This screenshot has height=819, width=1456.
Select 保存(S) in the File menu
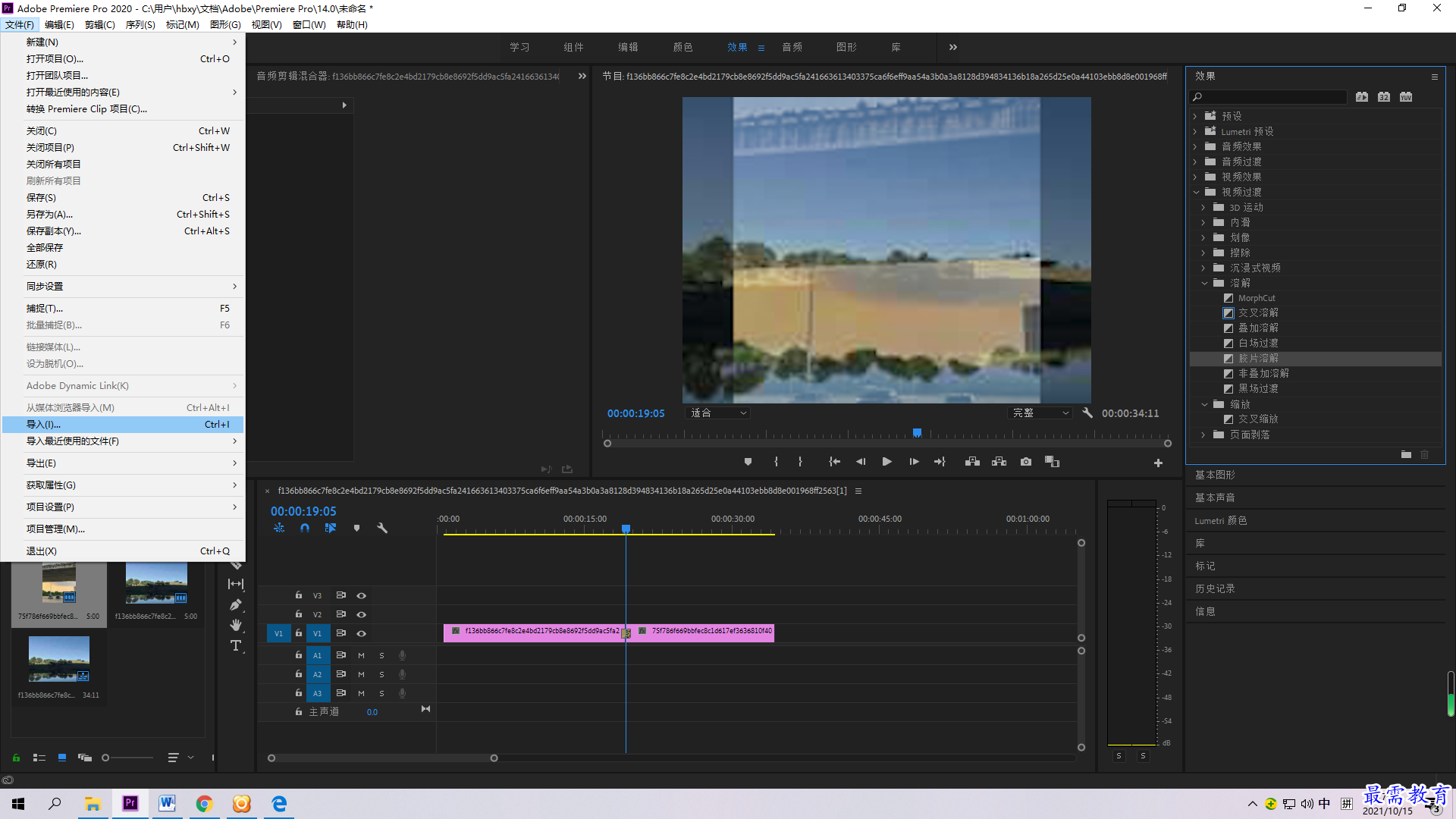coord(123,198)
